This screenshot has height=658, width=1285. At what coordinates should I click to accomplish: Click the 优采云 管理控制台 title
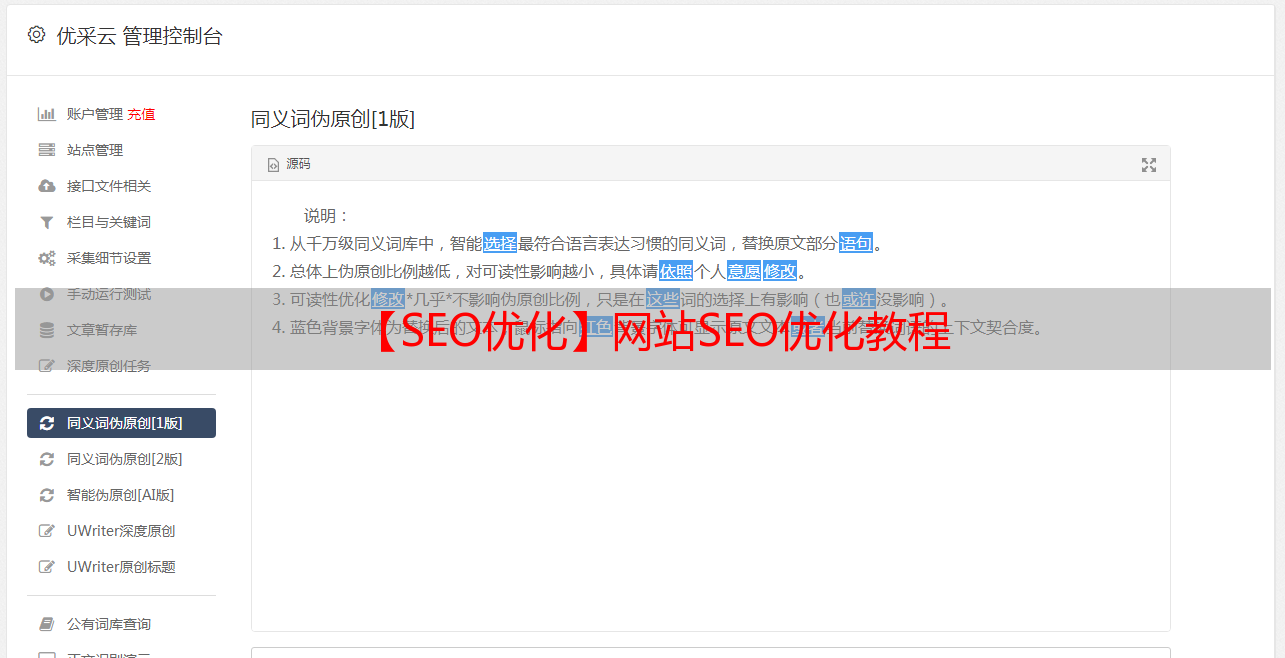(x=139, y=36)
